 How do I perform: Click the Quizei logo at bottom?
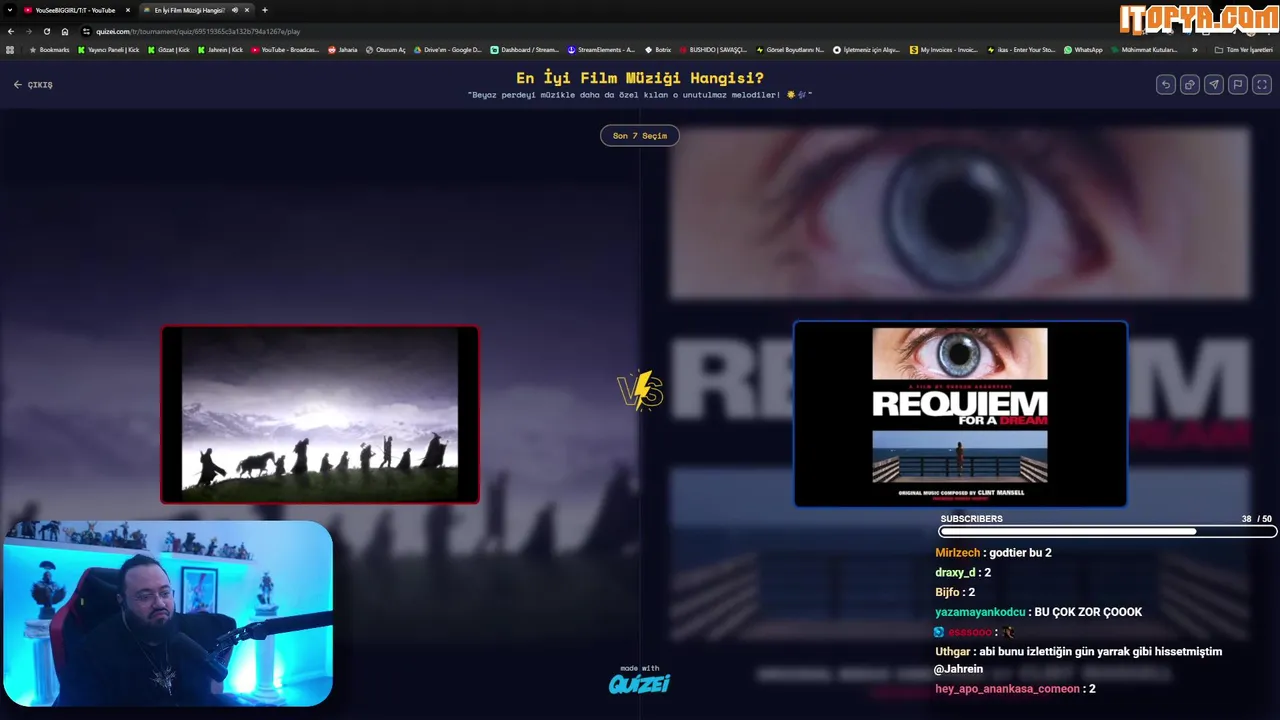click(x=640, y=683)
